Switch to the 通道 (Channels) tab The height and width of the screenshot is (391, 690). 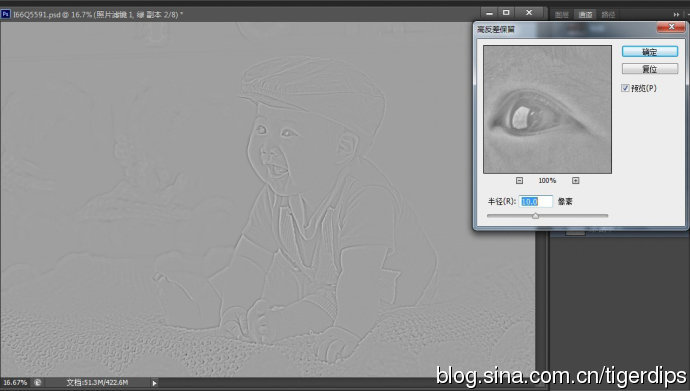click(585, 15)
